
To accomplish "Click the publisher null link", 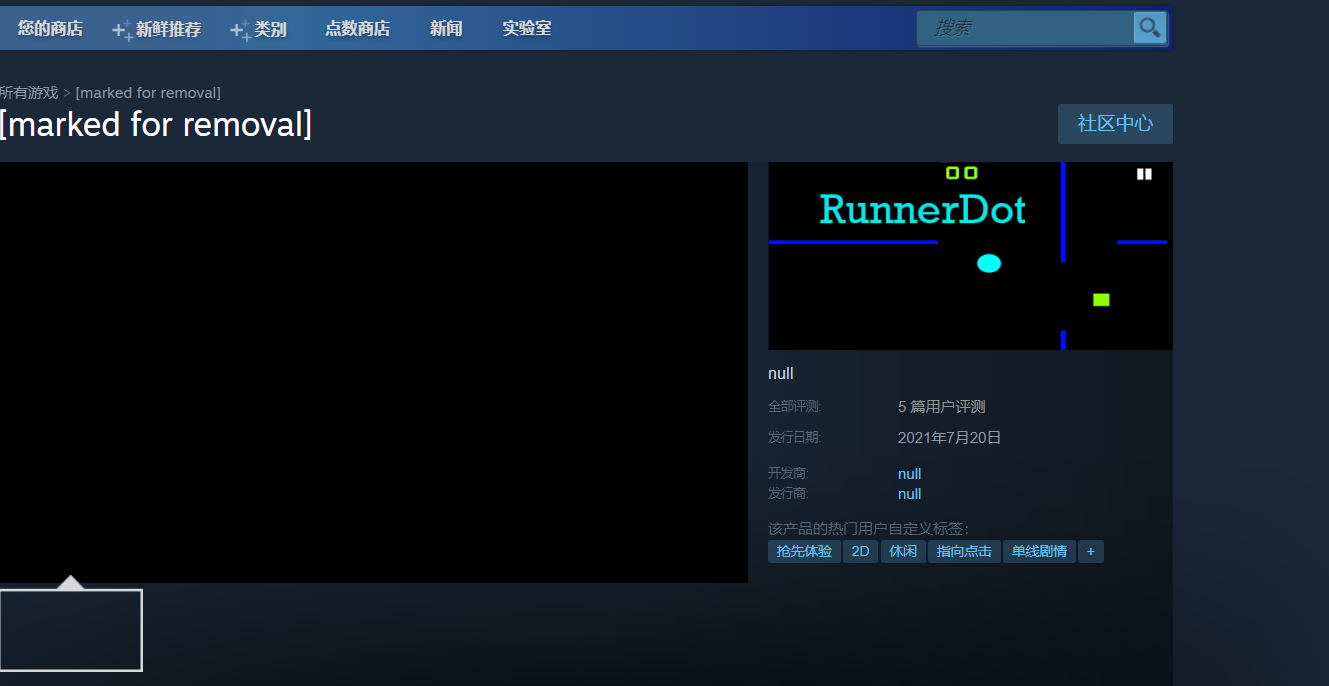I will point(909,494).
